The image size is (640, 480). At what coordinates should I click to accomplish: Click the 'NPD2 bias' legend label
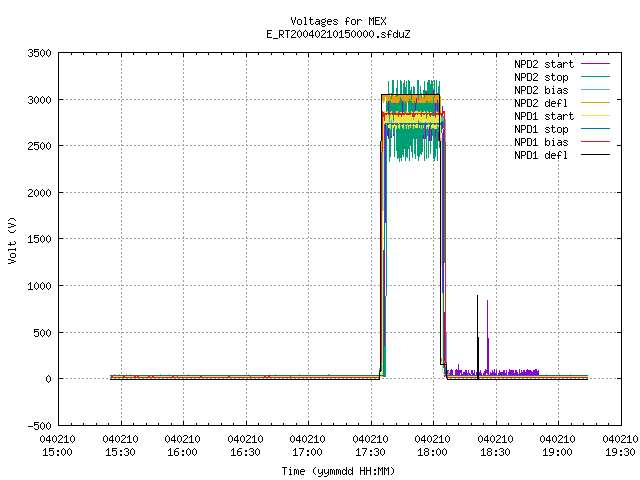(541, 90)
